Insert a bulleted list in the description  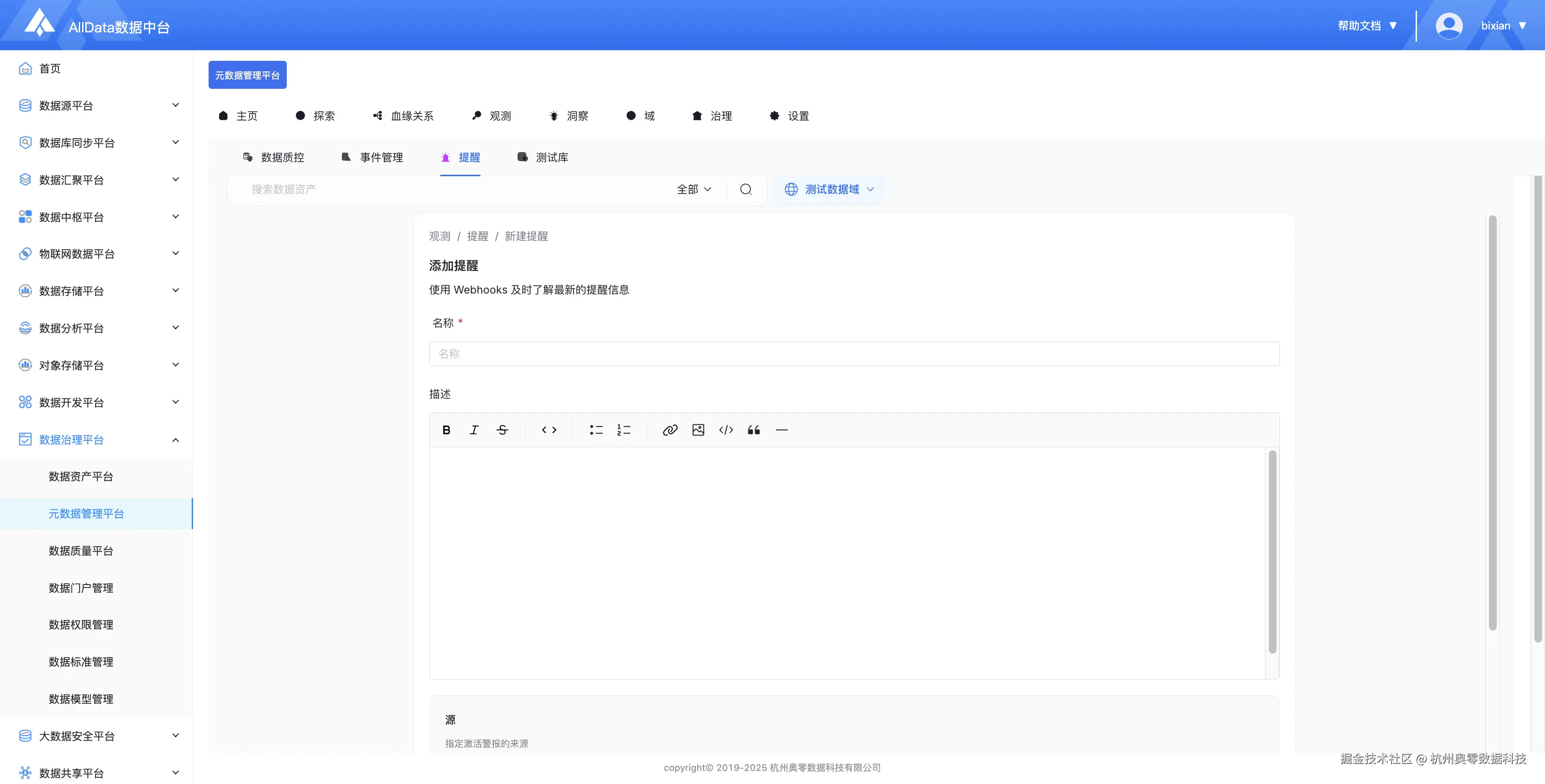(596, 430)
